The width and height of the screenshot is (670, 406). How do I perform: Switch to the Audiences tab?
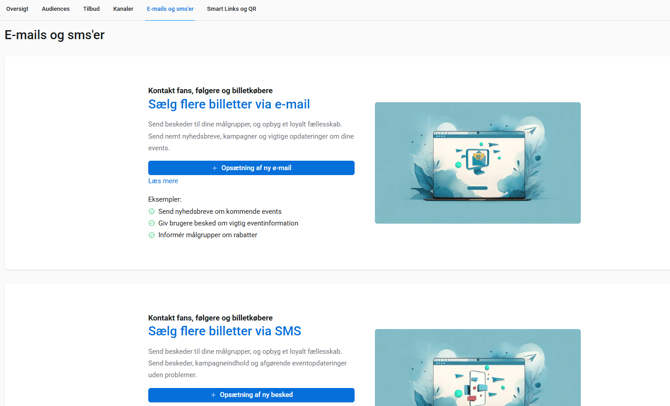(x=56, y=9)
